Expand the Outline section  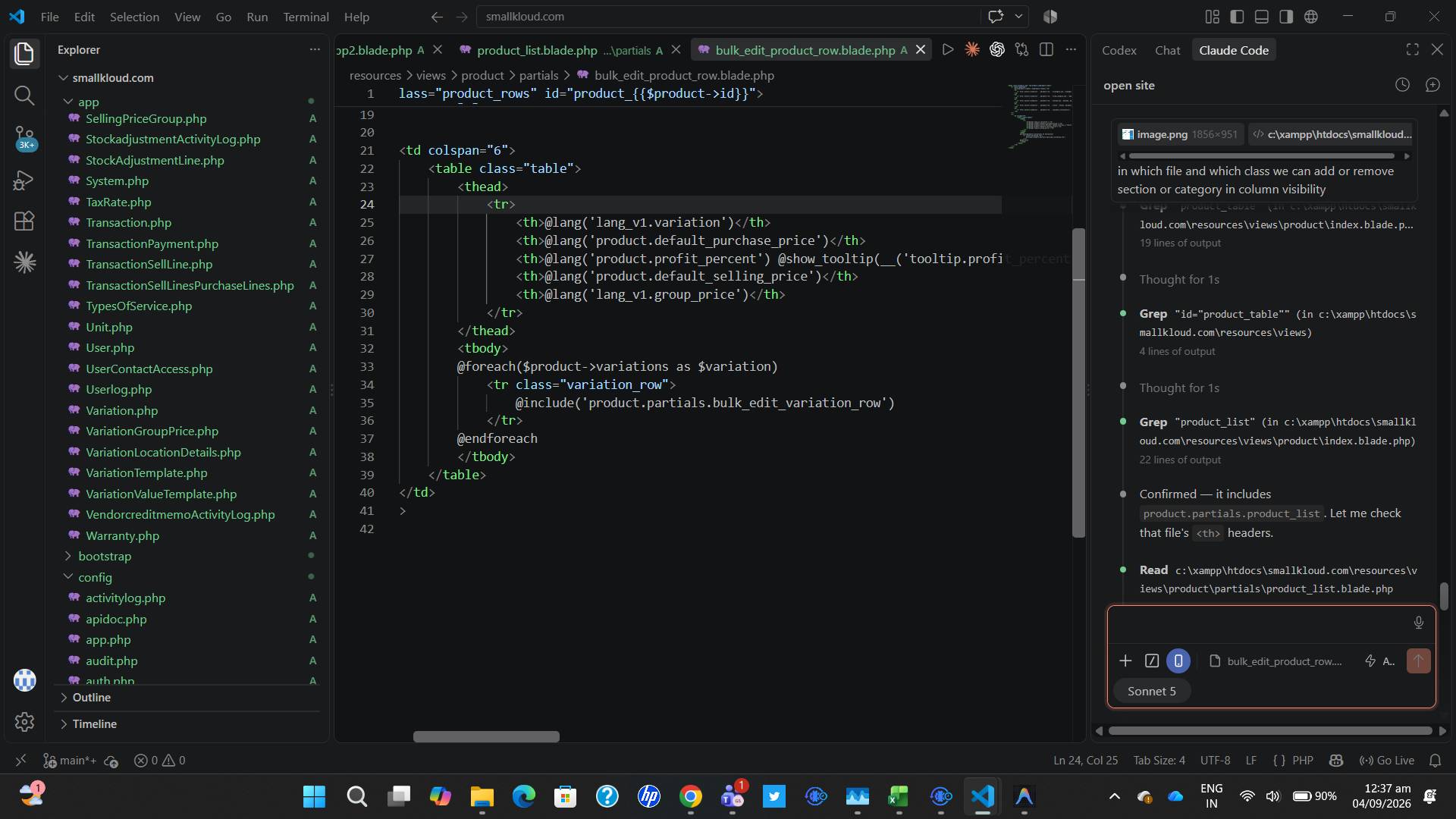coord(91,697)
